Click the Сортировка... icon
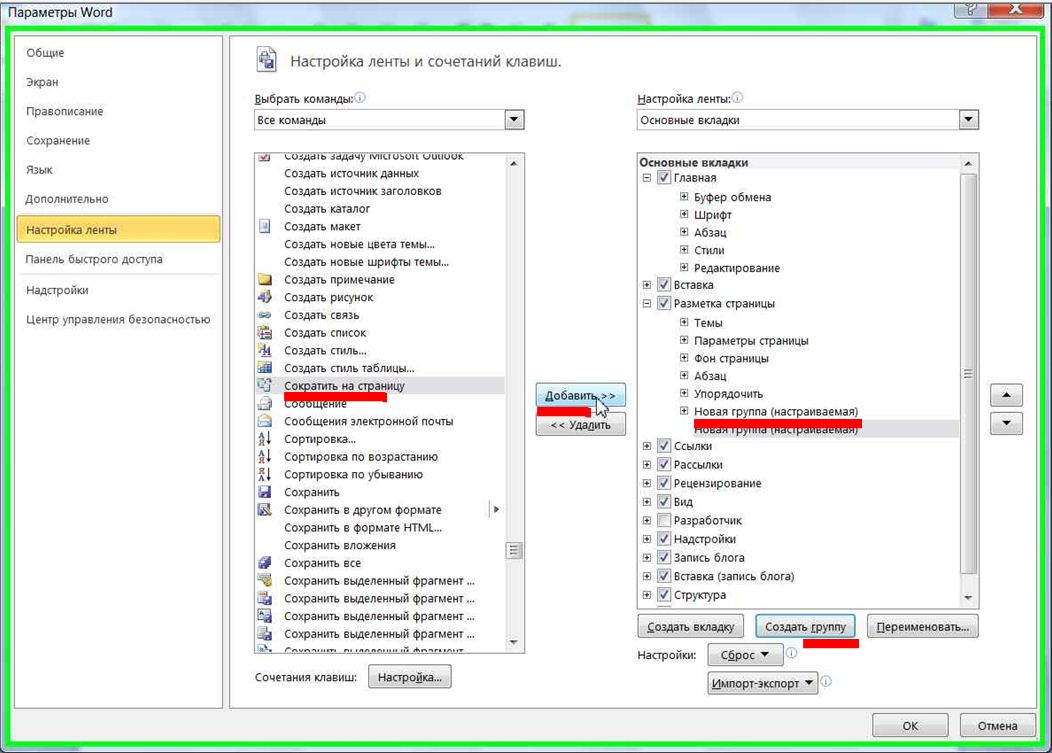 tap(264, 438)
